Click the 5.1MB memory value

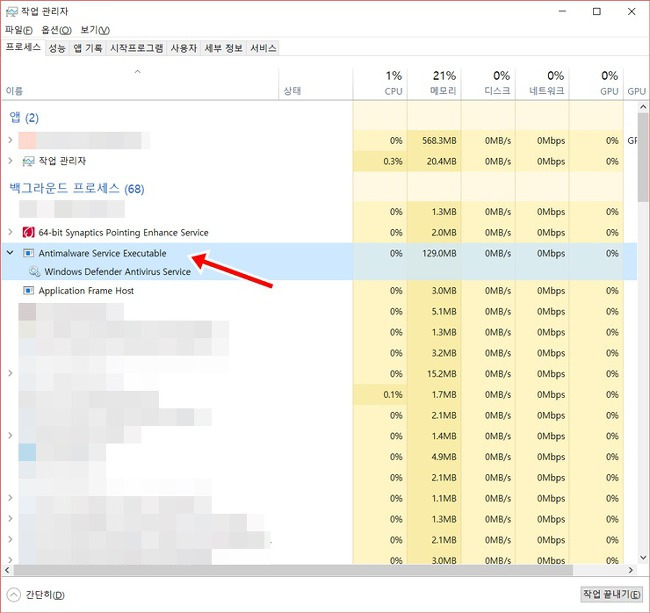(x=444, y=311)
